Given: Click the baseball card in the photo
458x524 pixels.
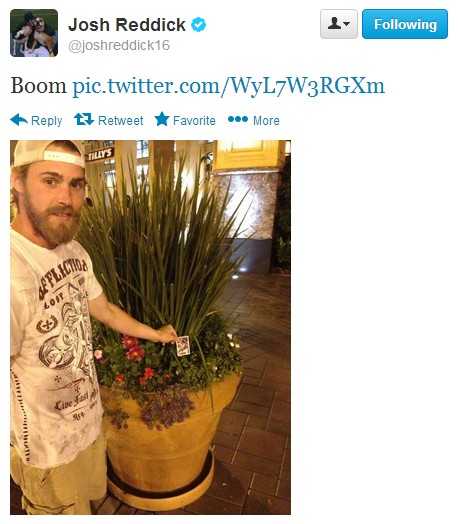Looking at the screenshot, I should 183,346.
